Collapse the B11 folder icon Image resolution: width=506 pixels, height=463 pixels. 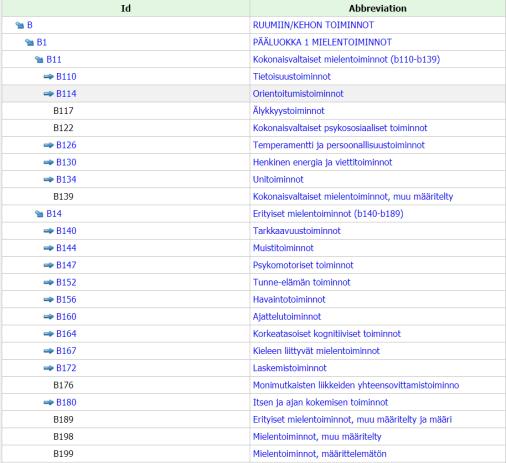[x=39, y=60]
